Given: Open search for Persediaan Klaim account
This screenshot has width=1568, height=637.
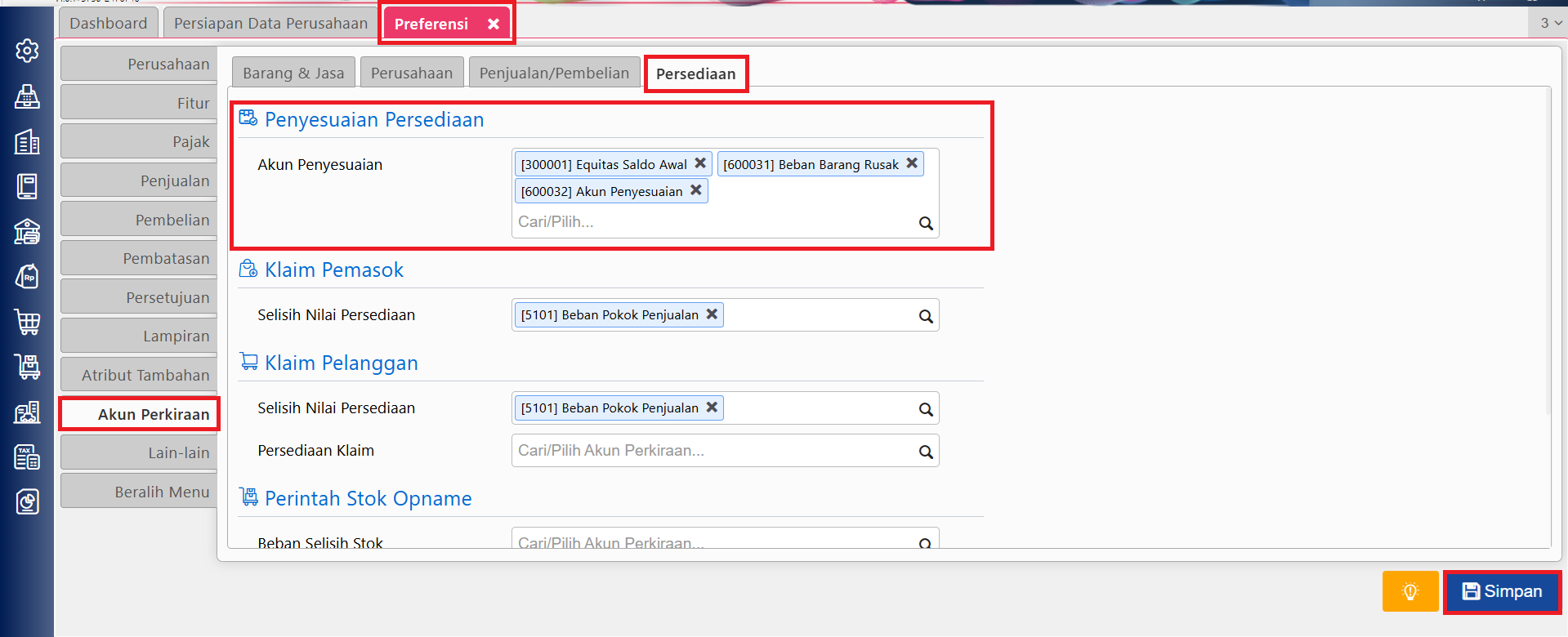Looking at the screenshot, I should (x=925, y=452).
